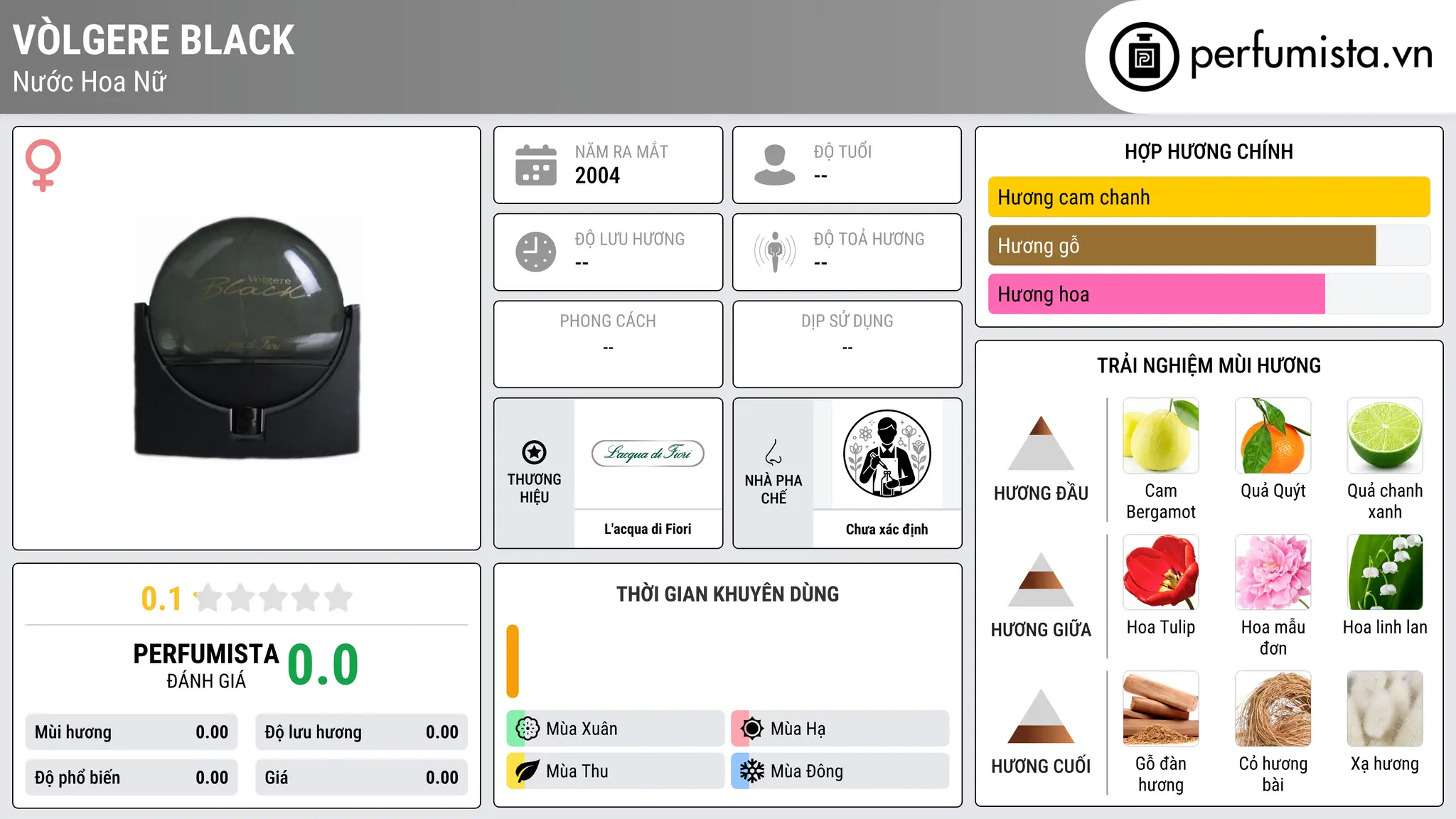
Task: Click the pink Hương hoa accord bar
Action: (x=1157, y=294)
